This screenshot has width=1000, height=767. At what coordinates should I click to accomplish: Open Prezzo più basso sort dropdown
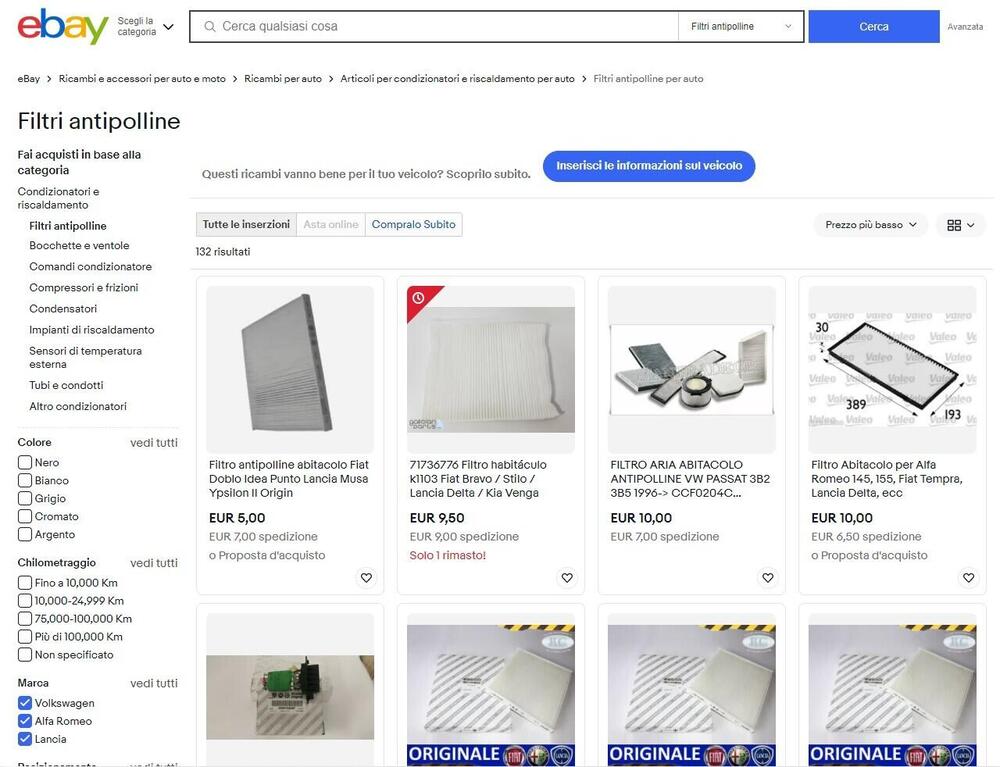coord(871,225)
